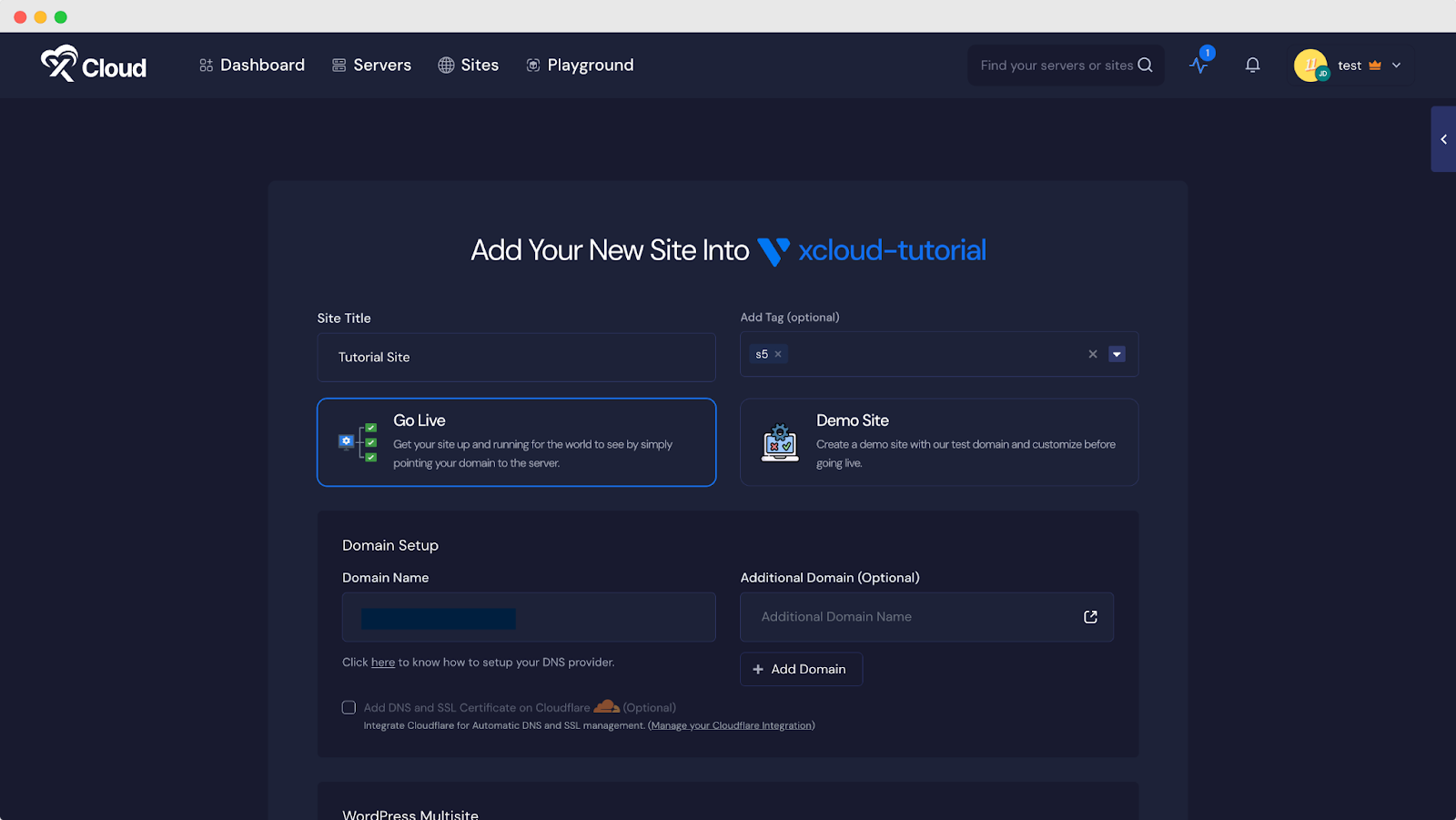This screenshot has width=1456, height=820.
Task: Select the Demo Site option
Action: point(939,441)
